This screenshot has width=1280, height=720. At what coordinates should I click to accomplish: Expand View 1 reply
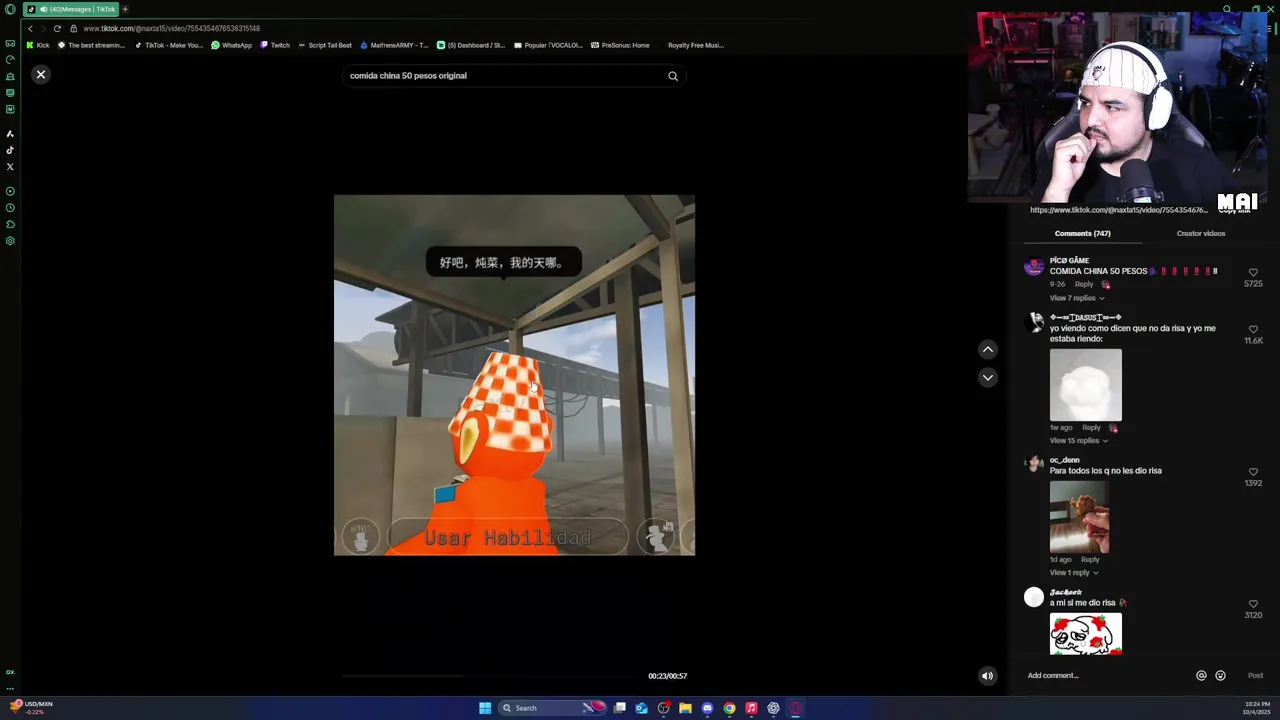[1074, 573]
